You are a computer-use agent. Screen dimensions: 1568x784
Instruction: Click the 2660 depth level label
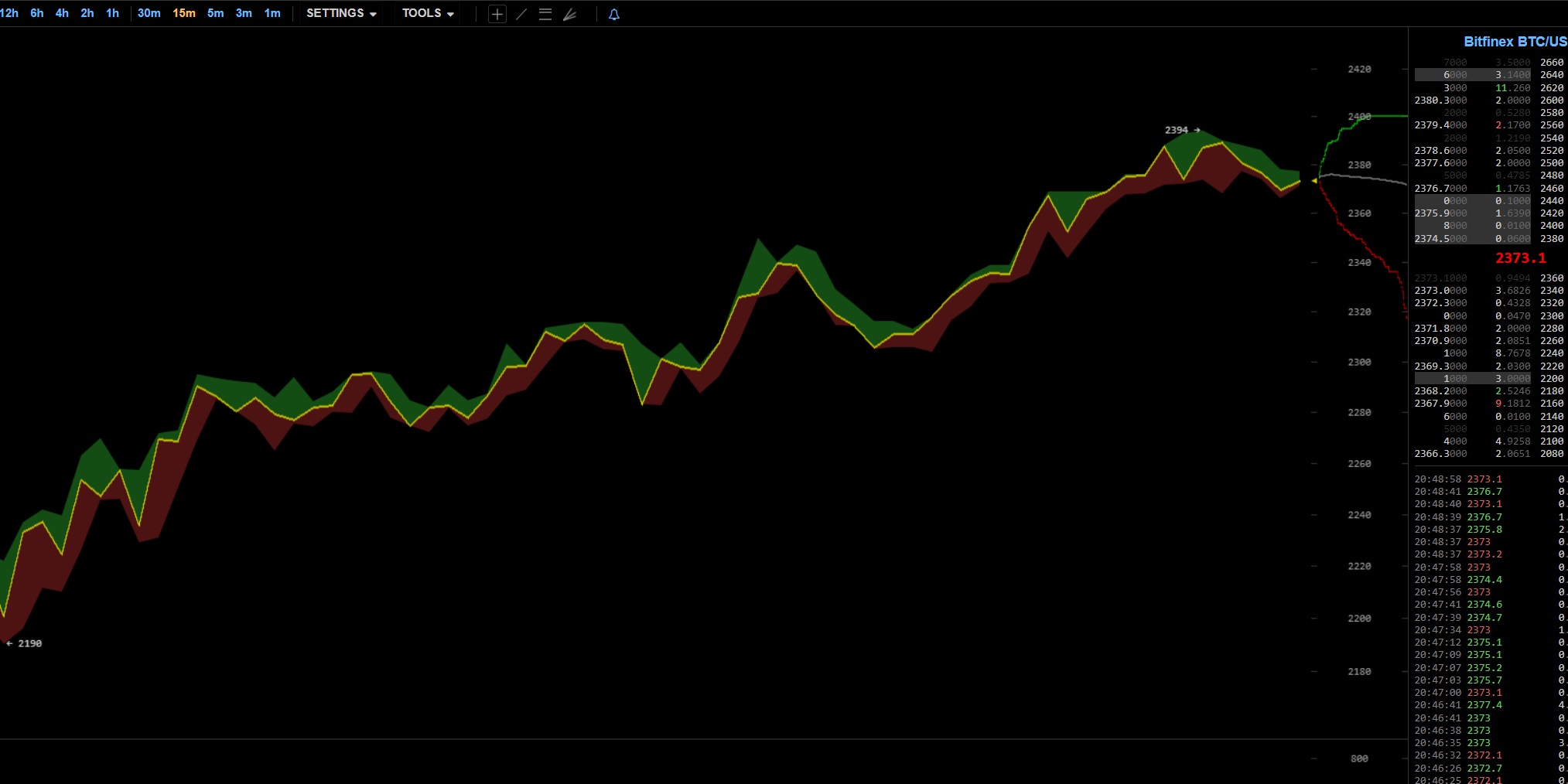pos(1552,63)
